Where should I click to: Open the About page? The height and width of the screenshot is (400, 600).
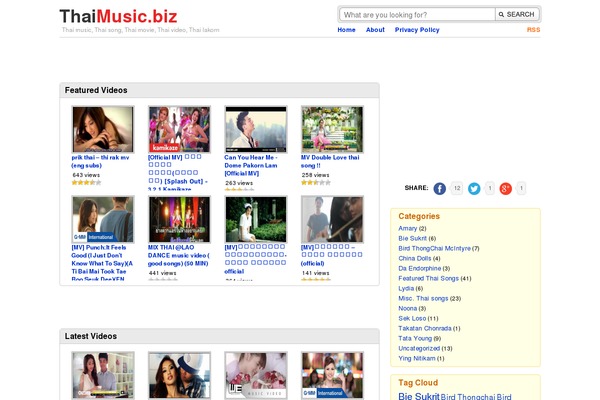pyautogui.click(x=375, y=30)
